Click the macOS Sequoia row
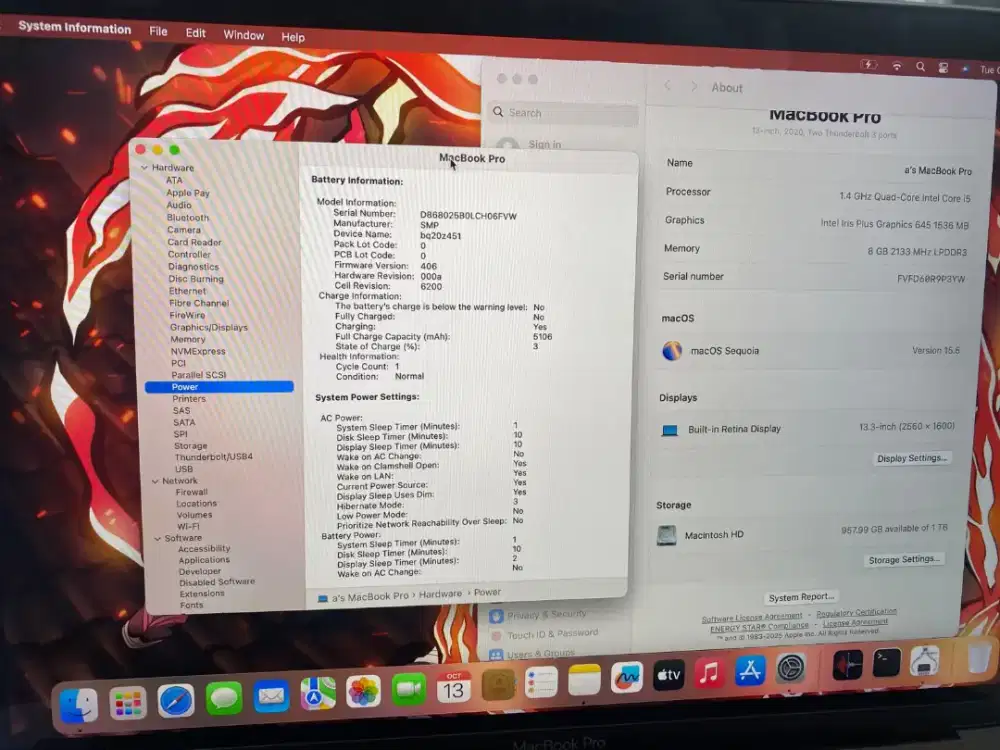Screen dimensions: 1000x750 pyautogui.click(x=811, y=351)
